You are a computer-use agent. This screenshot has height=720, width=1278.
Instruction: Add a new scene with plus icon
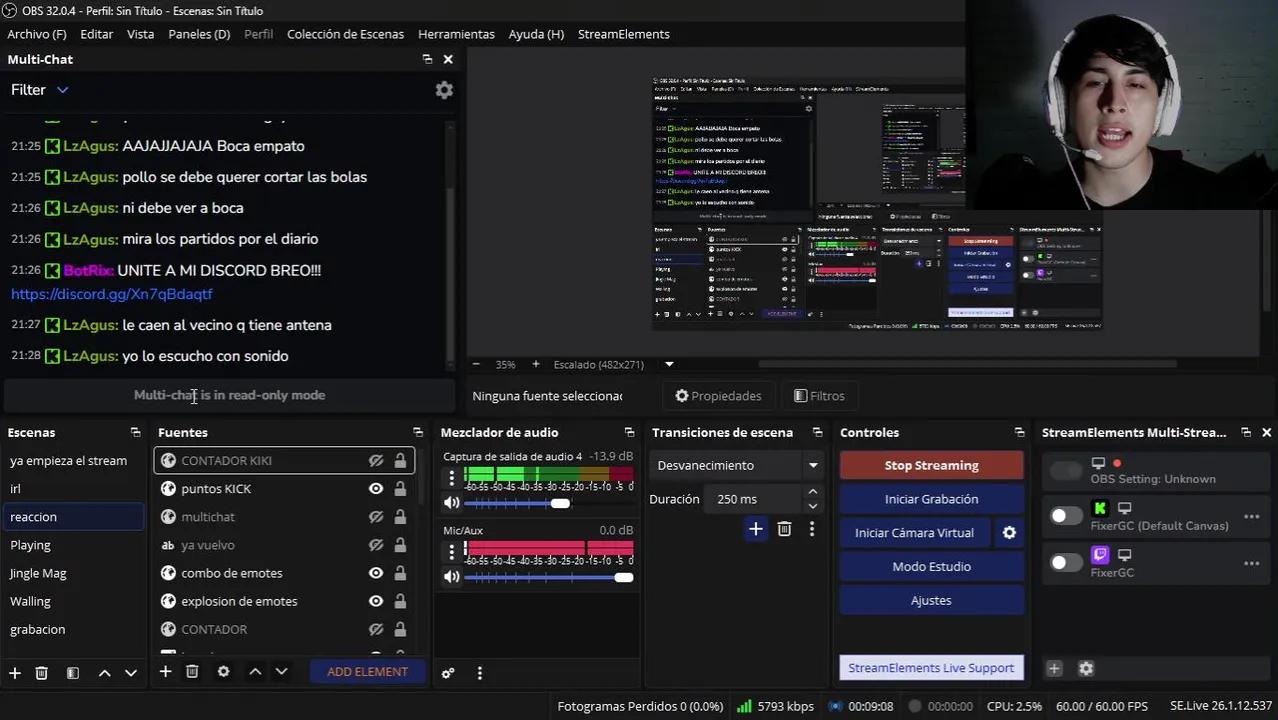(x=15, y=673)
